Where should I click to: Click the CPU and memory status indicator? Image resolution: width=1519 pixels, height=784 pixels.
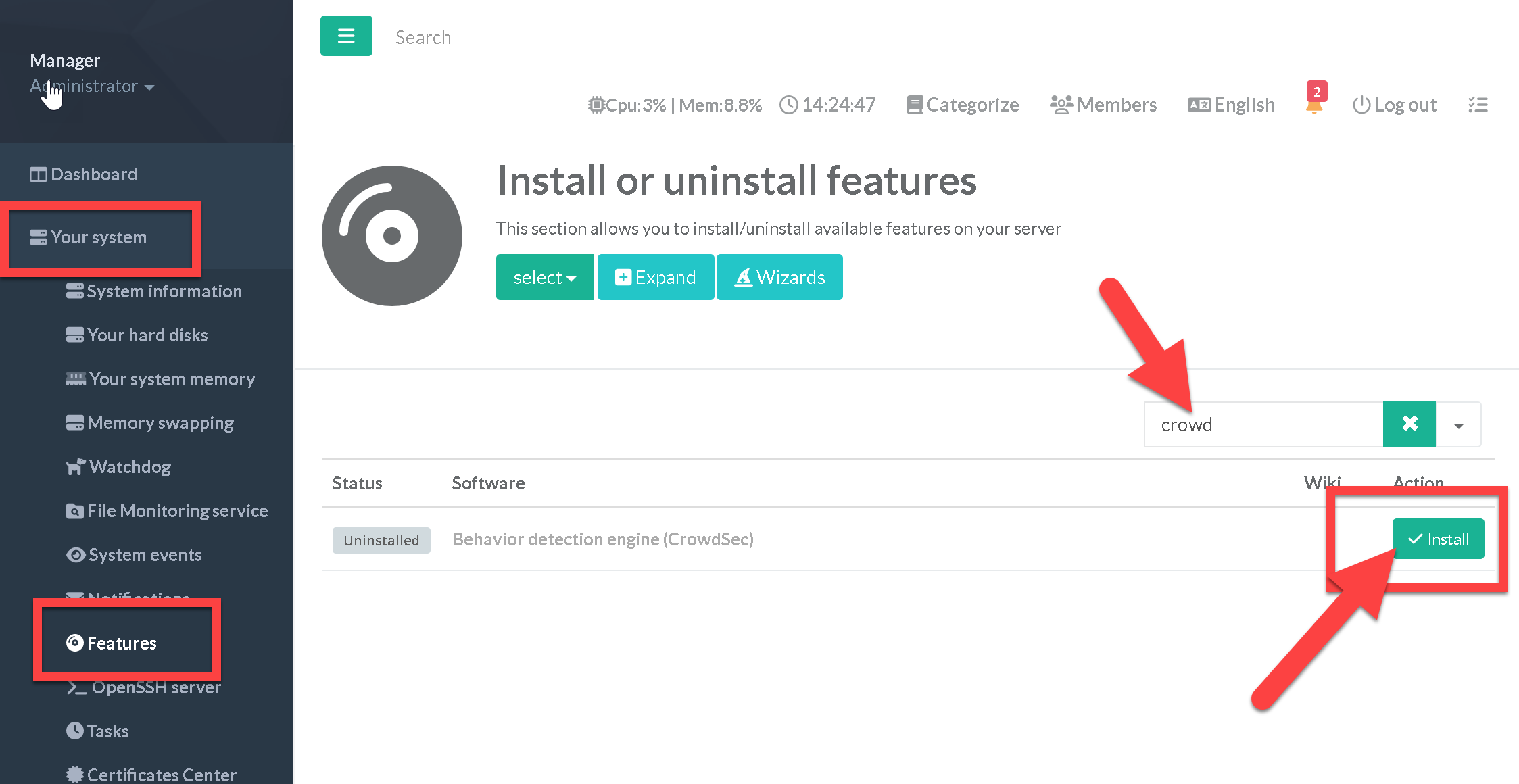pos(675,105)
